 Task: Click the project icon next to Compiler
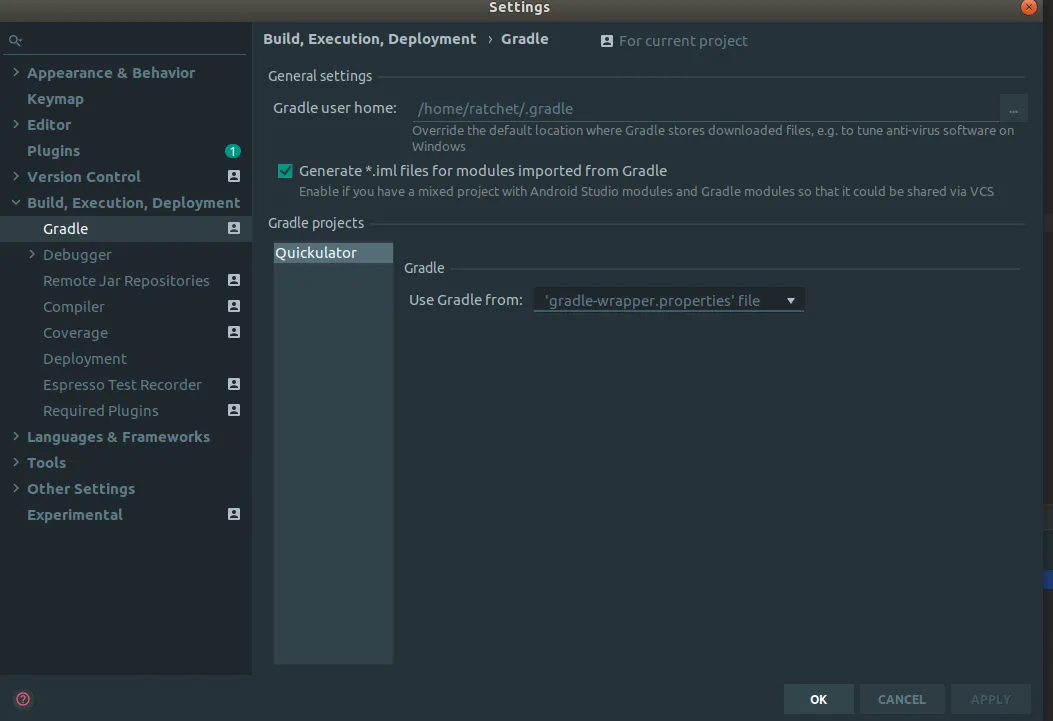(x=234, y=307)
